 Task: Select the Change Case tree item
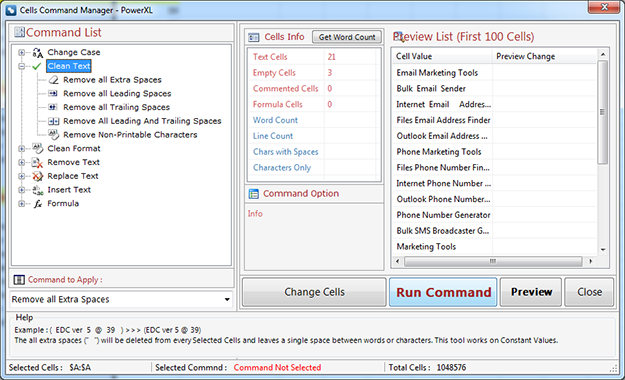pyautogui.click(x=74, y=52)
